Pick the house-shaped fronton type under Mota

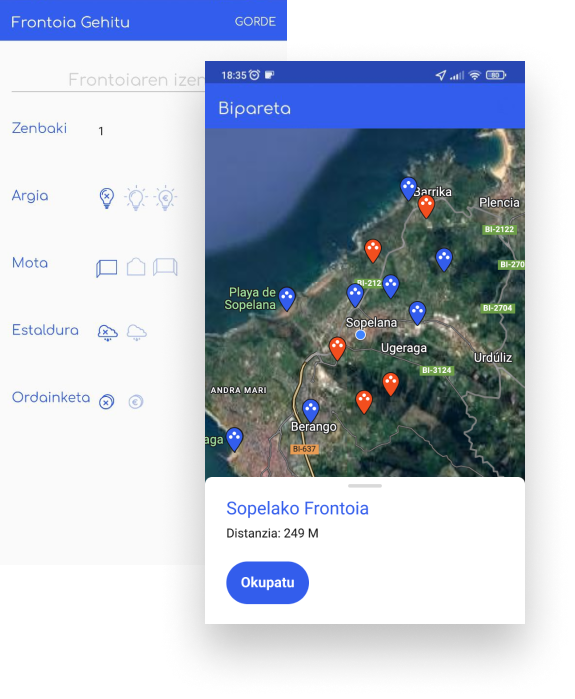(136, 267)
